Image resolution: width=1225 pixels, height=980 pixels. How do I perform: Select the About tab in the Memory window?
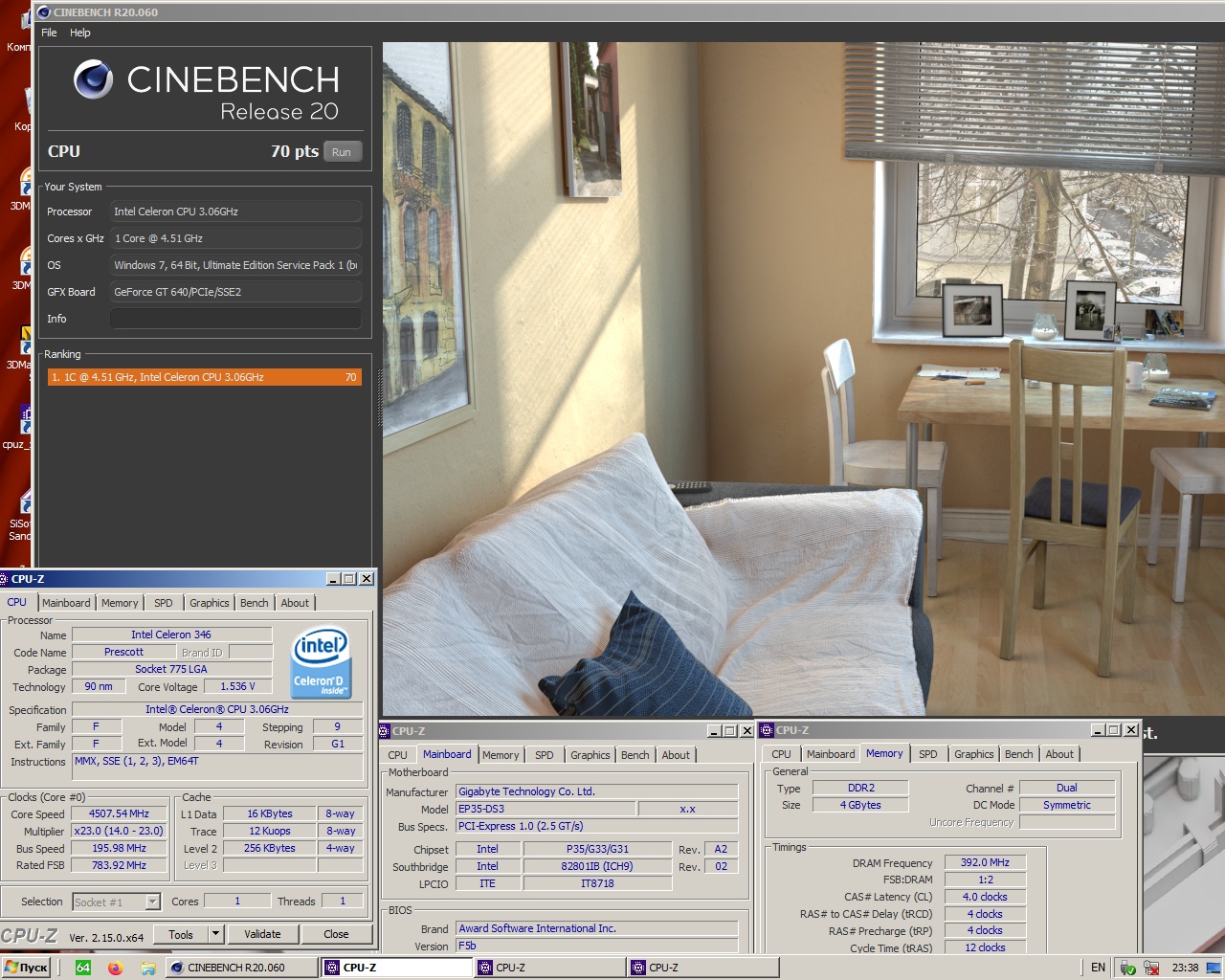click(1058, 754)
